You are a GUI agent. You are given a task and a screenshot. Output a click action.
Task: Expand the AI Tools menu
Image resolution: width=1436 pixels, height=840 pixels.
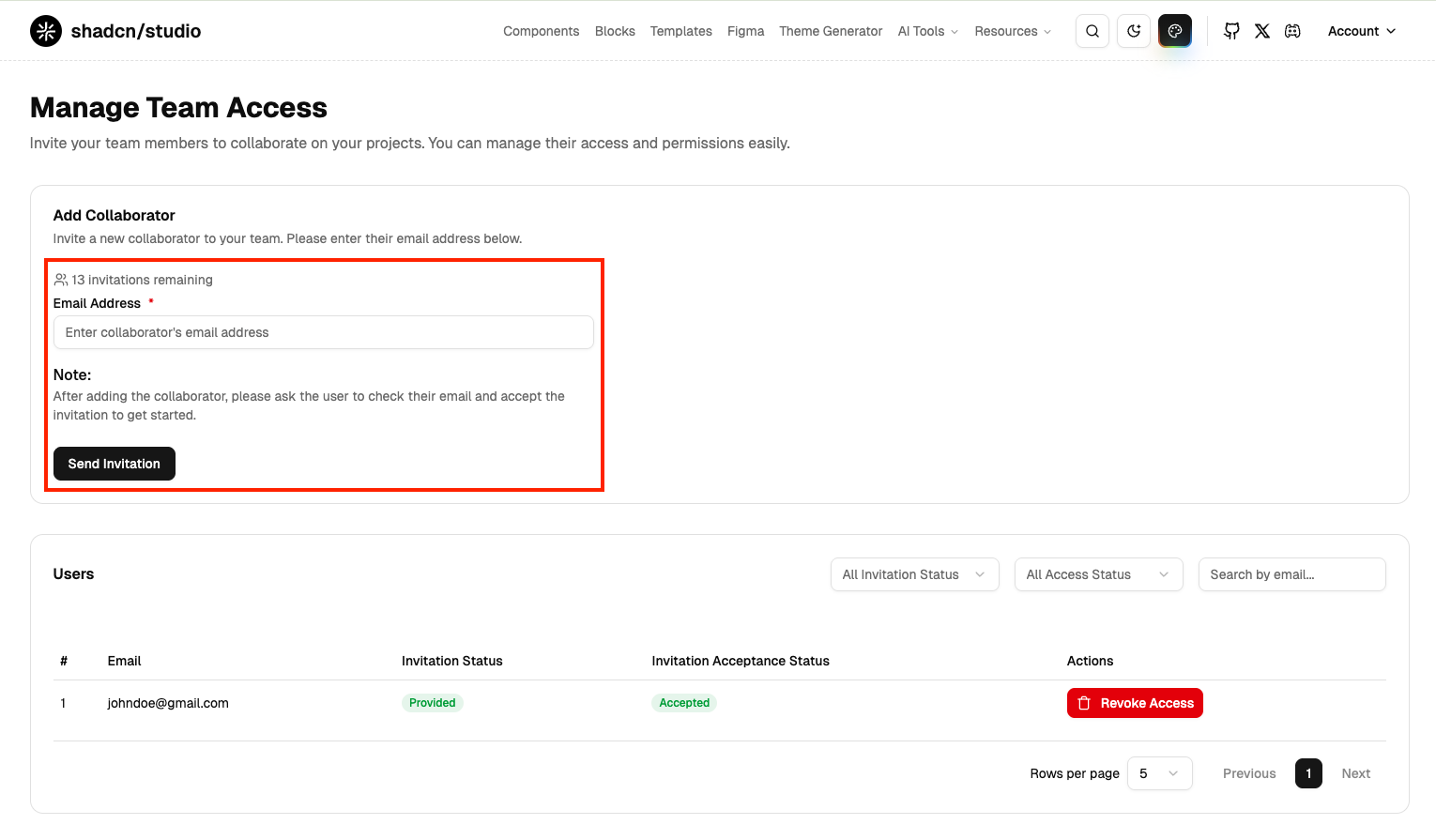click(927, 31)
